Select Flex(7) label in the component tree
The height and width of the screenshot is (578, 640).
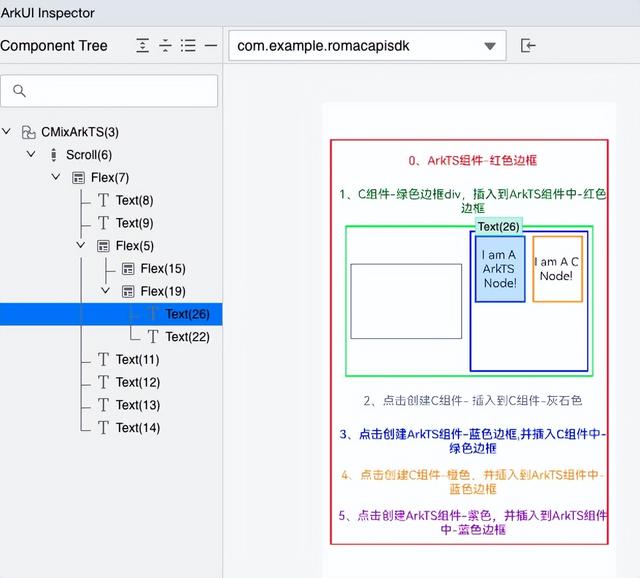click(x=110, y=178)
